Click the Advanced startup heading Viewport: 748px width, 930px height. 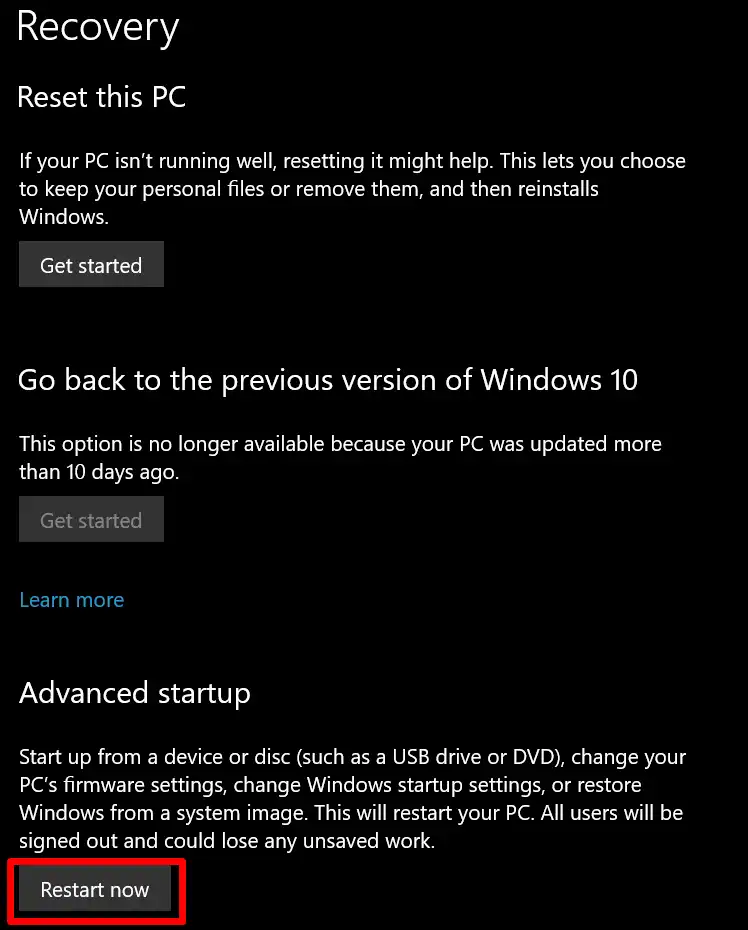click(135, 693)
